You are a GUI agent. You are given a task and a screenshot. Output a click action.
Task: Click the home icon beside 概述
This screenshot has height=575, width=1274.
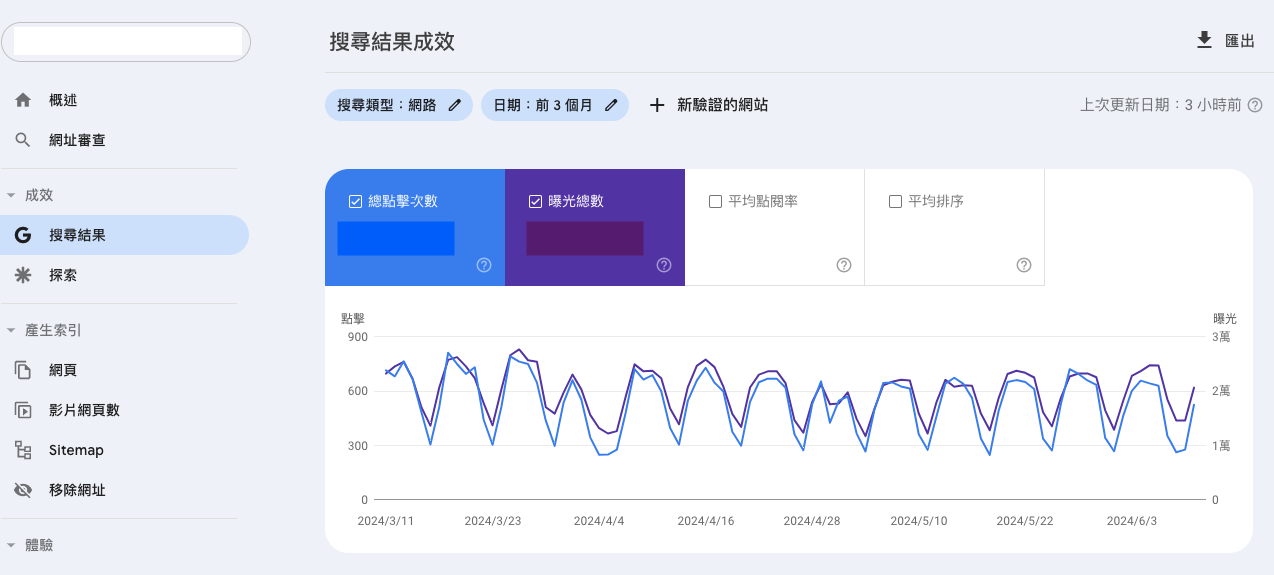coord(23,100)
